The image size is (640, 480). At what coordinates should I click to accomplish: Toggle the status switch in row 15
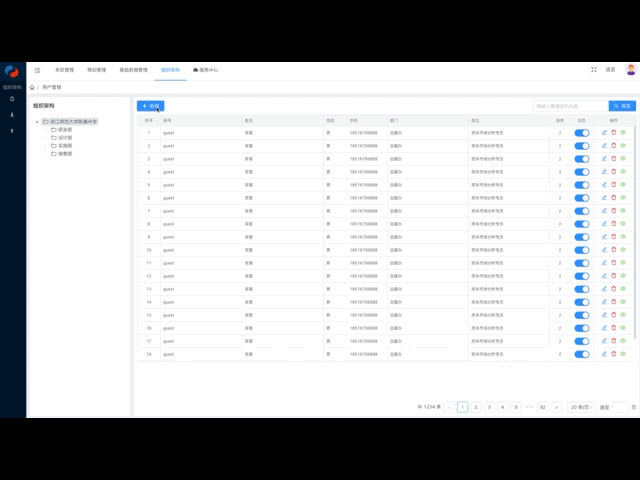tap(582, 316)
